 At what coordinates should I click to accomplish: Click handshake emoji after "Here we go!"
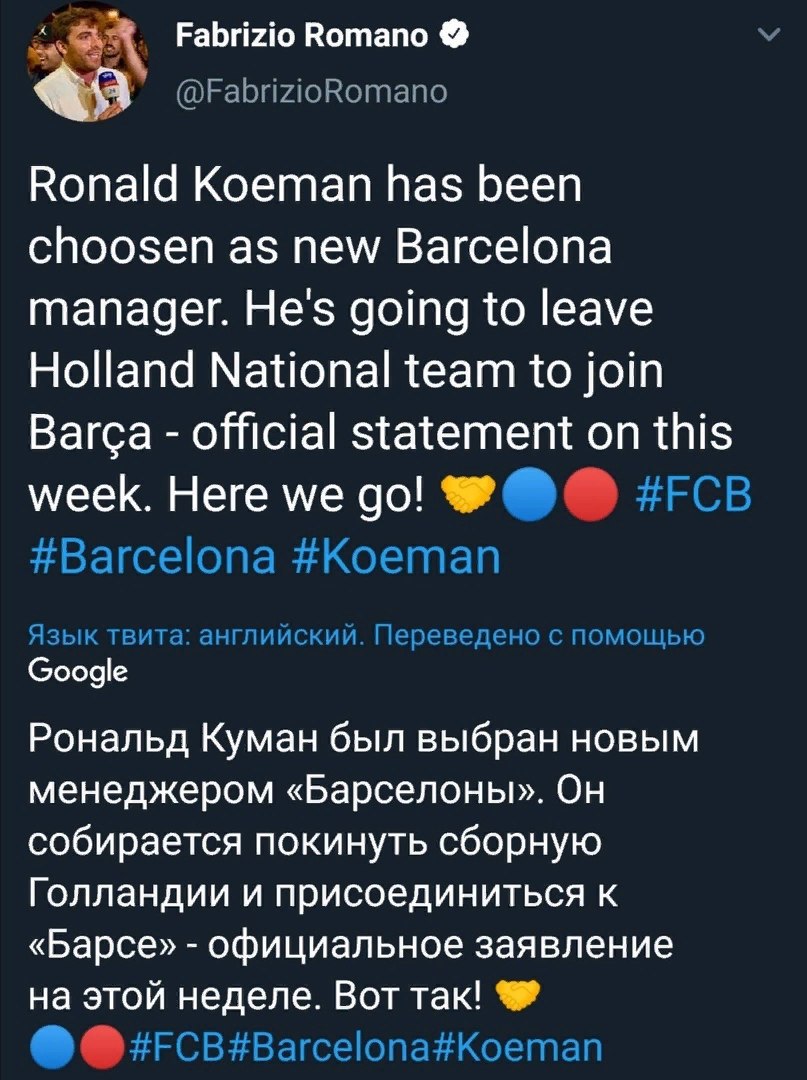[x=468, y=497]
